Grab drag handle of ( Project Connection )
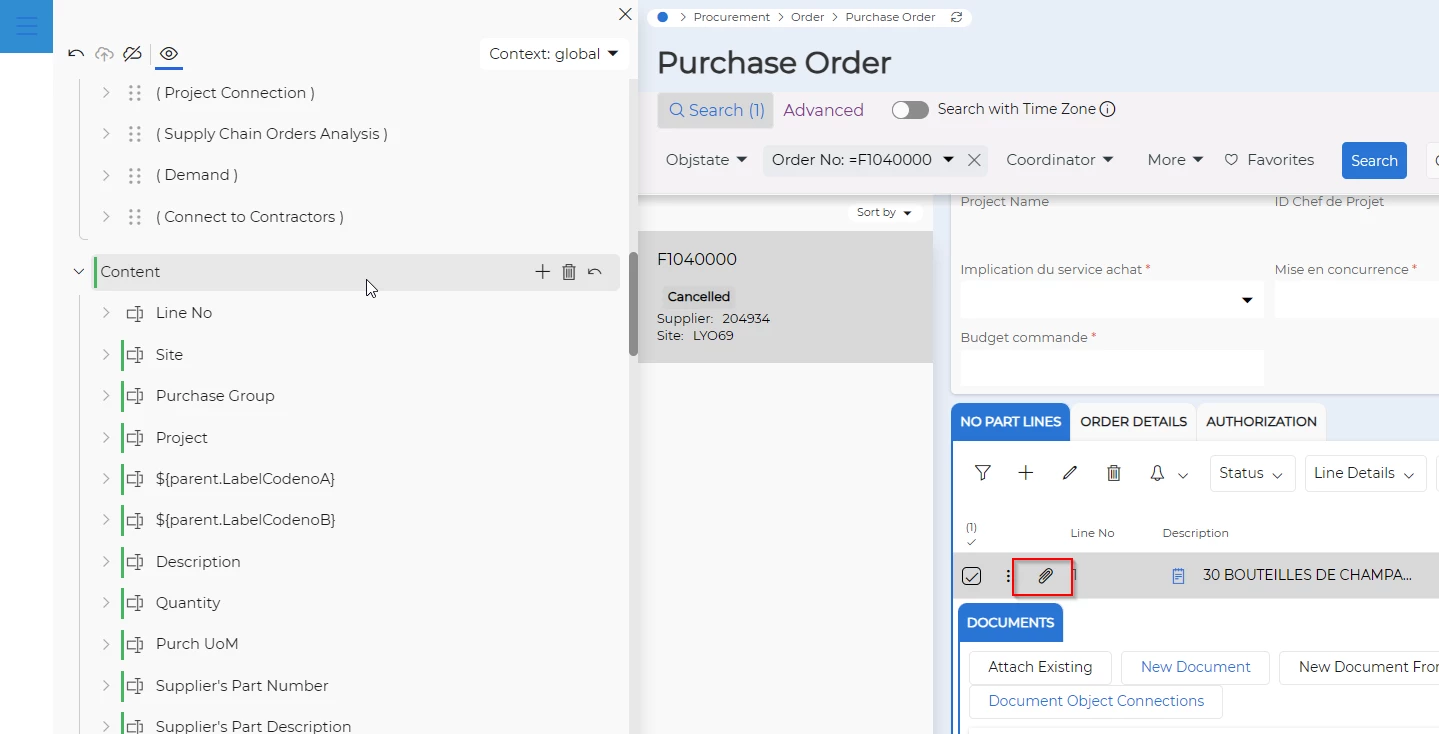This screenshot has width=1439, height=734. click(x=134, y=93)
